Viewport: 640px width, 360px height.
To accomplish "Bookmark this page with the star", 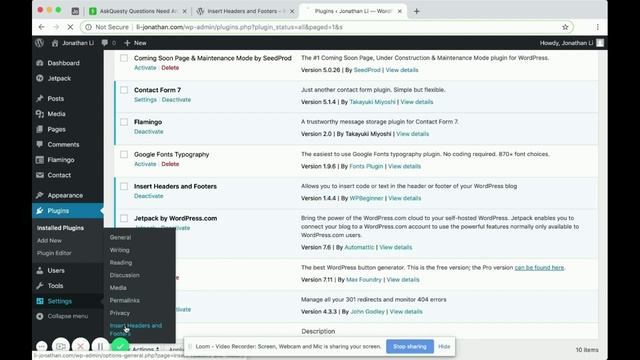I will [565, 27].
